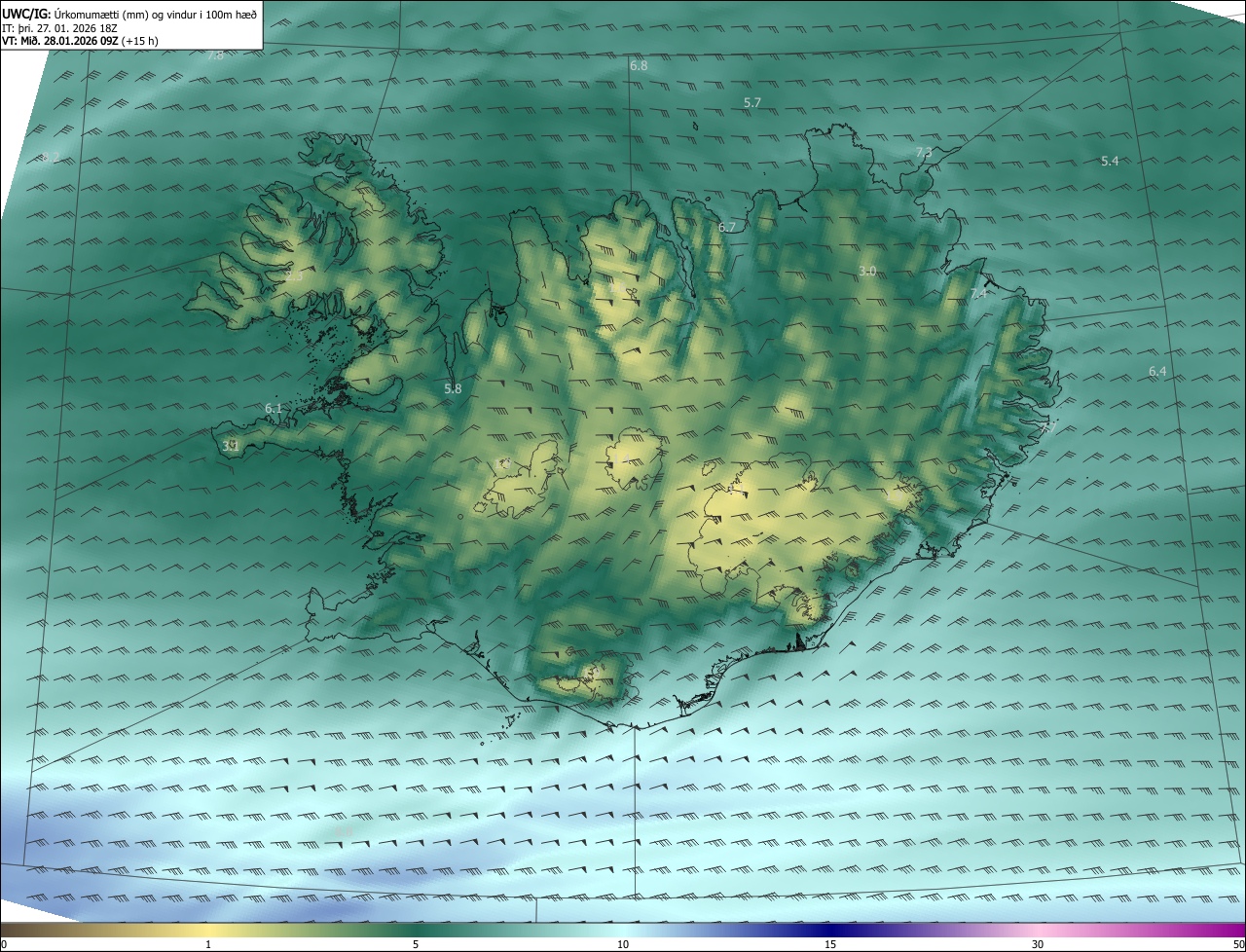Click the 5.7 value label on the map
1246x952 pixels.
(752, 102)
